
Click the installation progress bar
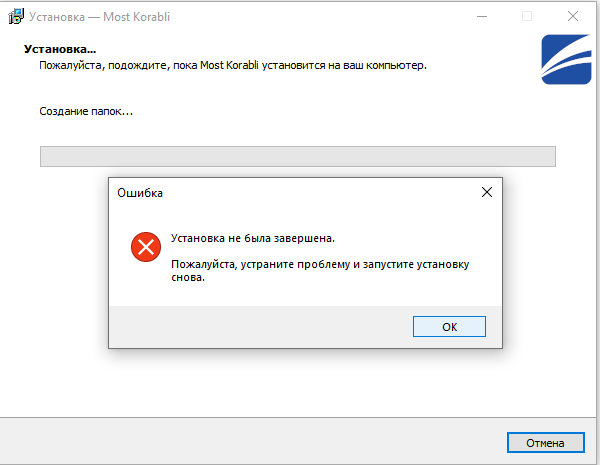[x=297, y=156]
